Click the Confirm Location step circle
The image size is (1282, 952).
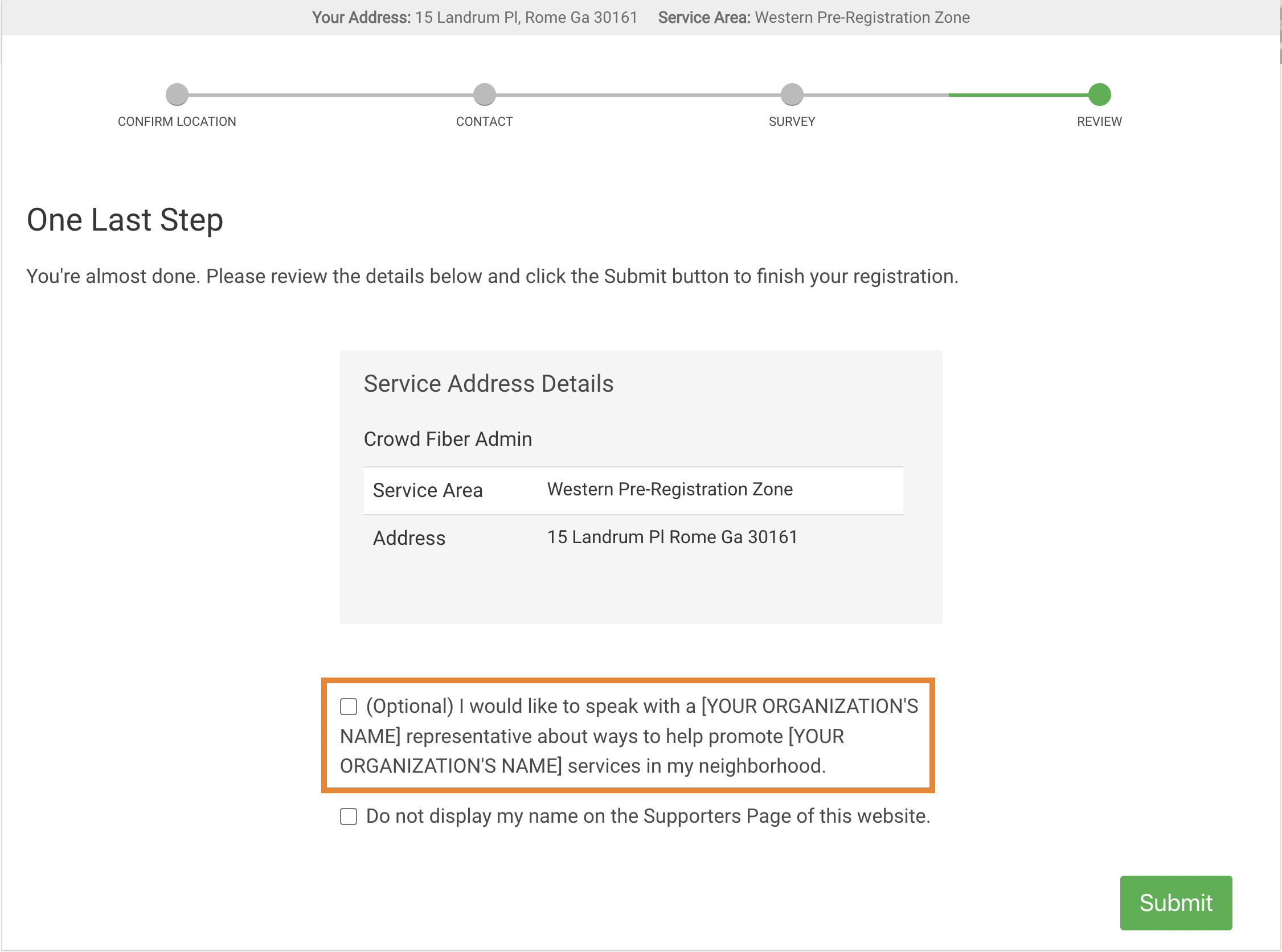[x=177, y=95]
